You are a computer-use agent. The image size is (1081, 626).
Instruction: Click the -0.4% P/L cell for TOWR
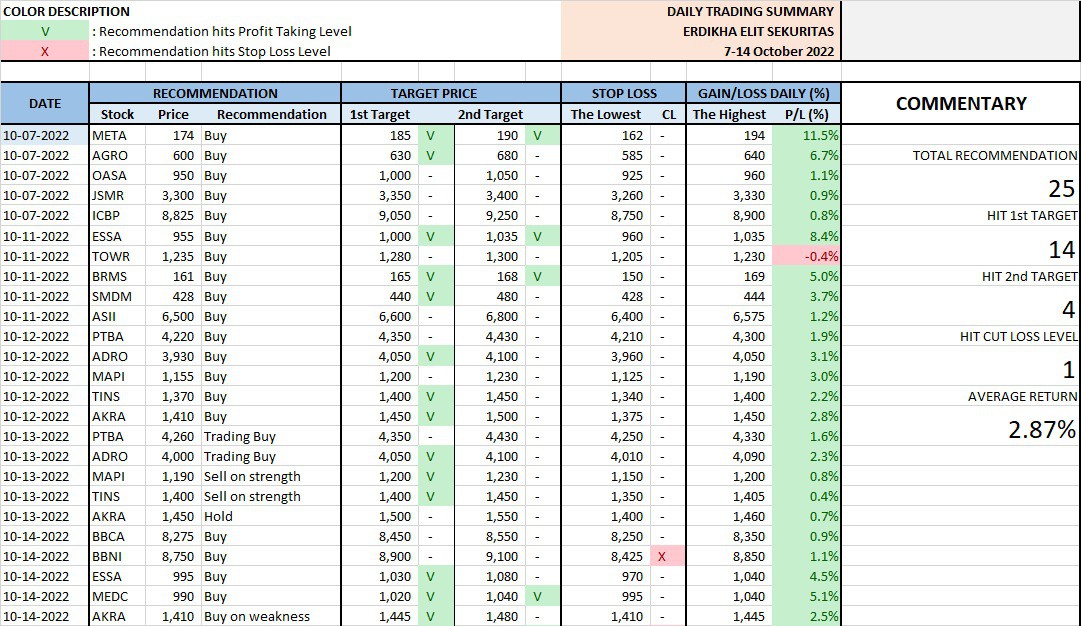815,256
